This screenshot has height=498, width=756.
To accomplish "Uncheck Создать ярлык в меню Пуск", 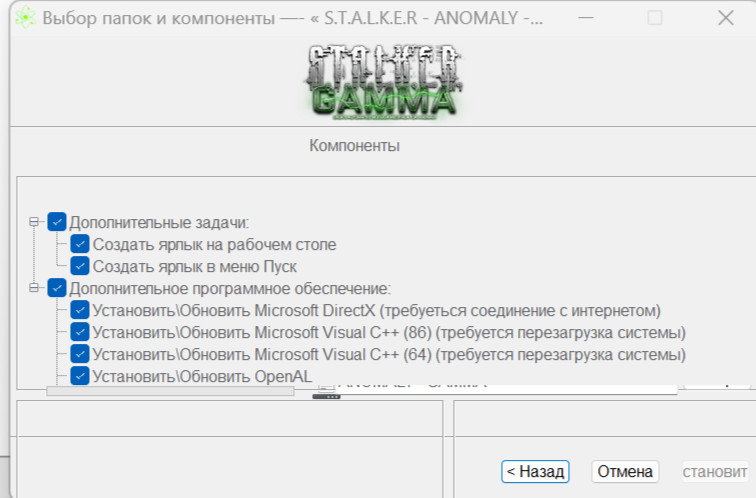I will tap(80, 266).
